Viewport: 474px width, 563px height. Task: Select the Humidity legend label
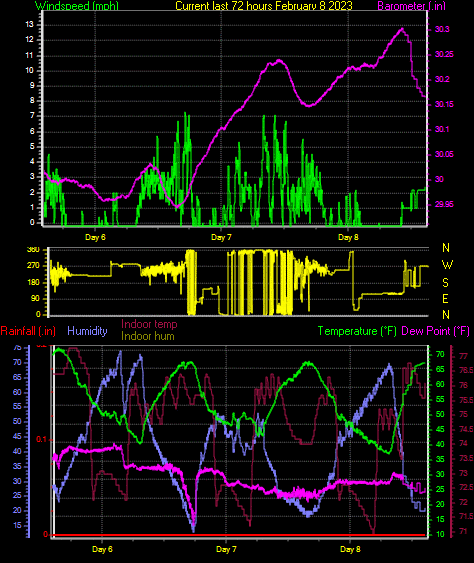pos(87,331)
